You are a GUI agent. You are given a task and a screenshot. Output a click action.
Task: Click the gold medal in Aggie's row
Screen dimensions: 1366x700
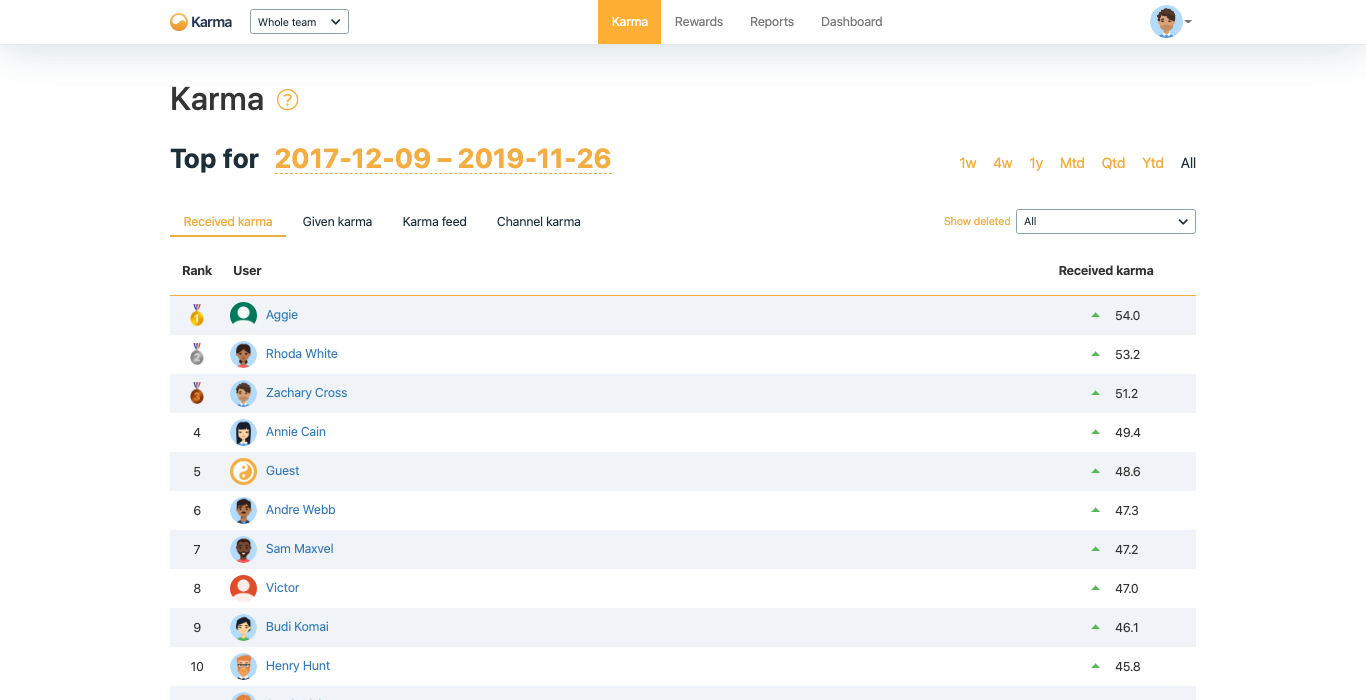tap(197, 315)
